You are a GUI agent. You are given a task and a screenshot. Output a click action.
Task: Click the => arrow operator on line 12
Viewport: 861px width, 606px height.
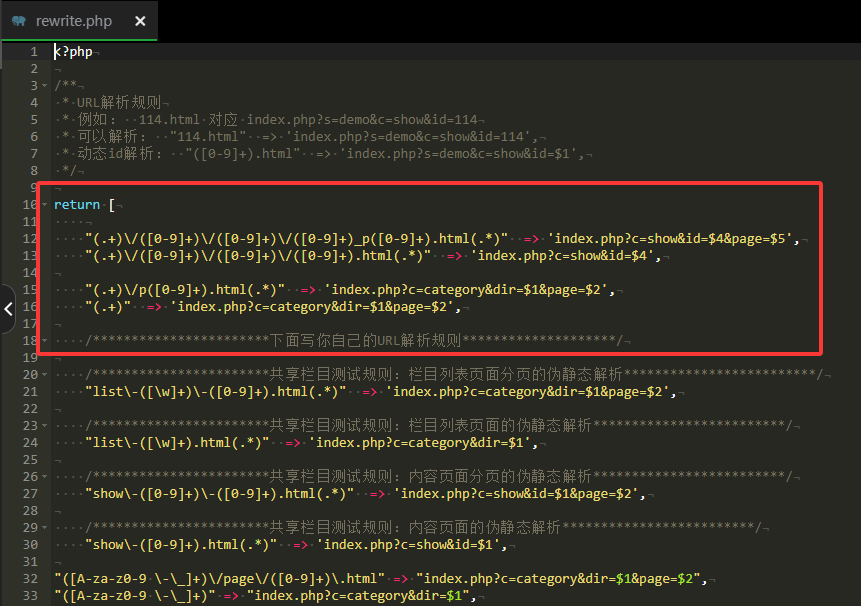(531, 239)
